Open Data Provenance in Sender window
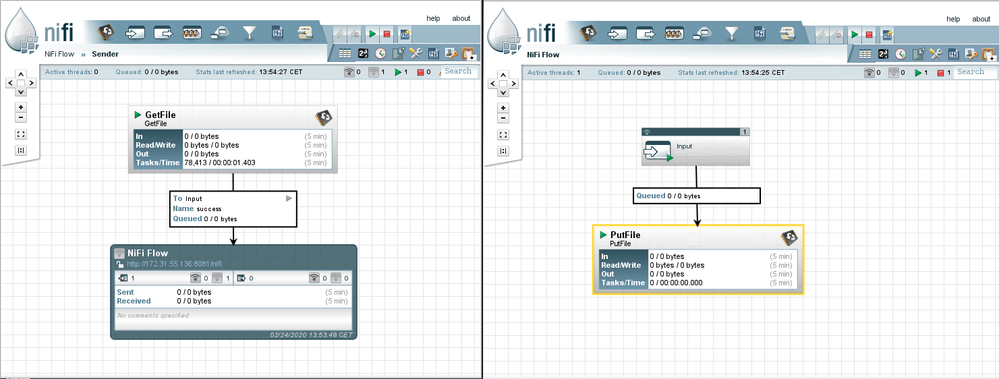999x379 pixels. (399, 54)
